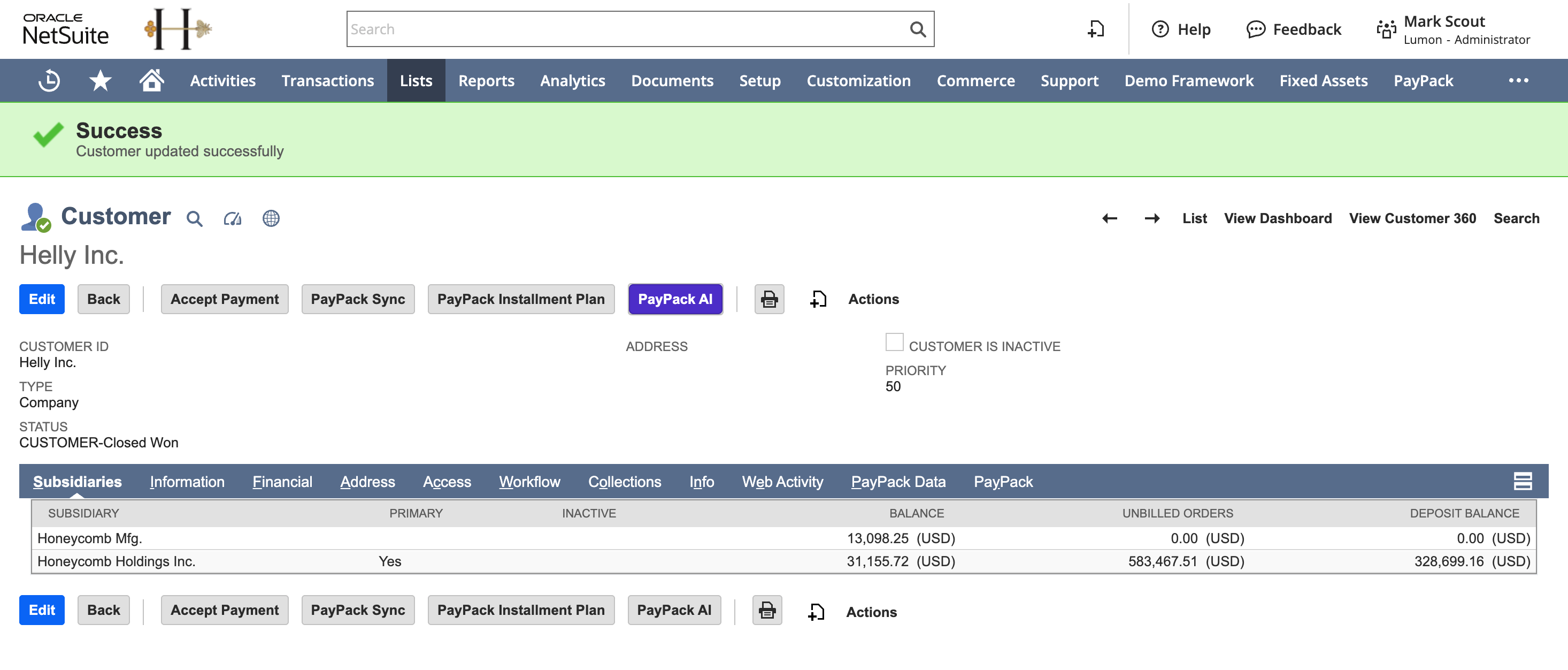
Task: Click the Search link at page right
Action: click(x=1516, y=218)
